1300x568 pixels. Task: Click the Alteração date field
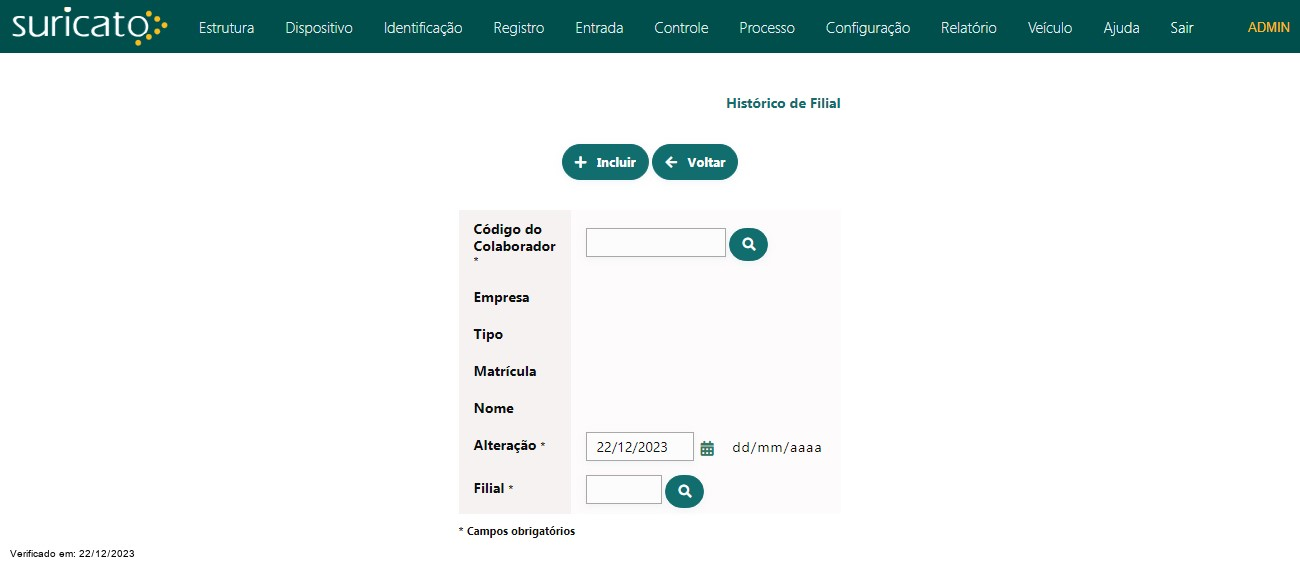pos(640,447)
